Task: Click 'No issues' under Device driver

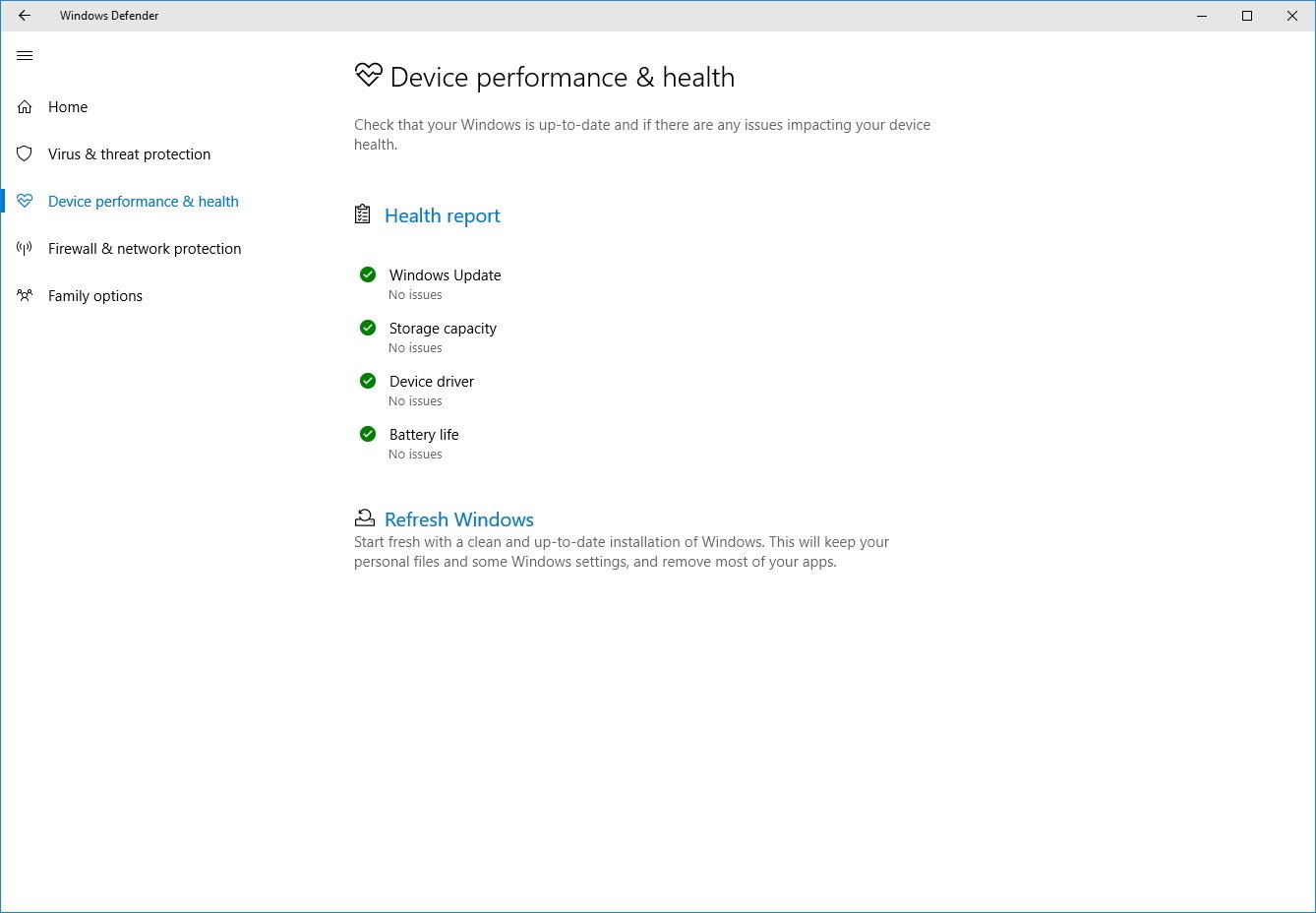Action: [415, 400]
